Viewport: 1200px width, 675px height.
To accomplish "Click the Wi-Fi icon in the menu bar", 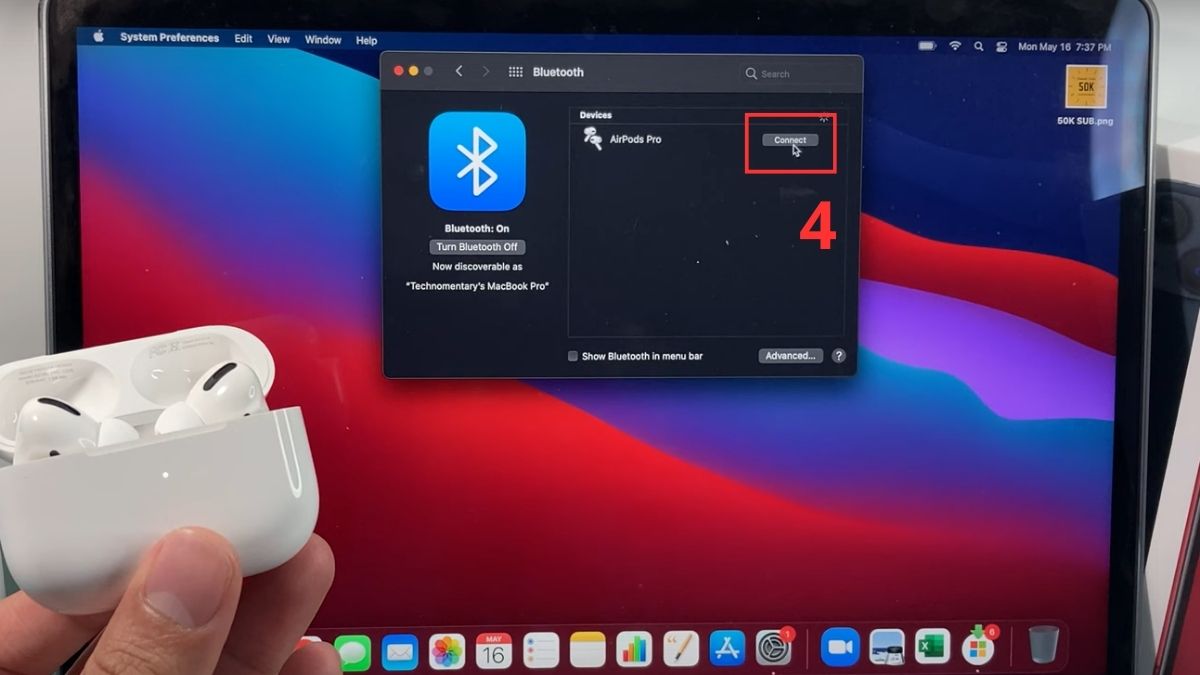I will tap(956, 45).
